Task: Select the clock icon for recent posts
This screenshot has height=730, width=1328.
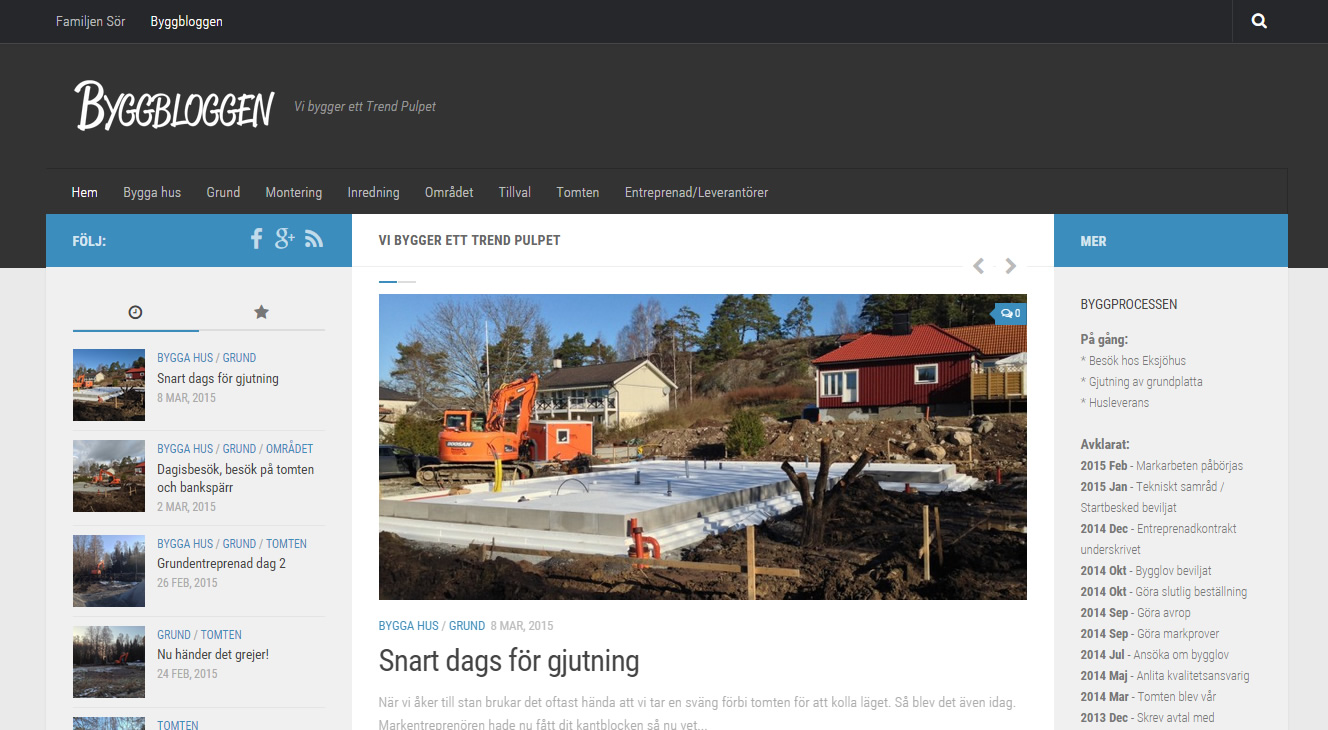Action: tap(134, 312)
